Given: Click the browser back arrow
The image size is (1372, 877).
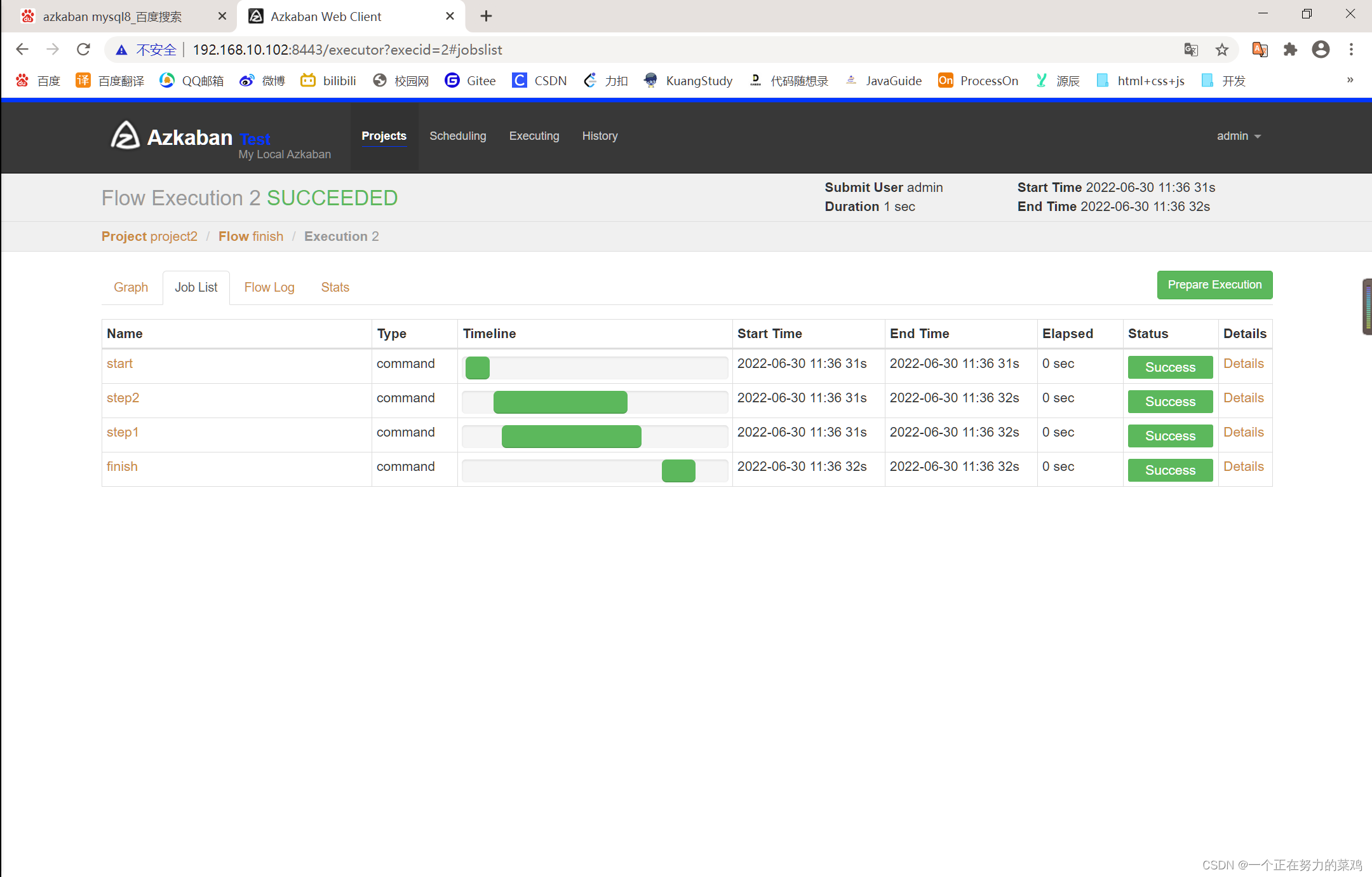Looking at the screenshot, I should pos(22,50).
